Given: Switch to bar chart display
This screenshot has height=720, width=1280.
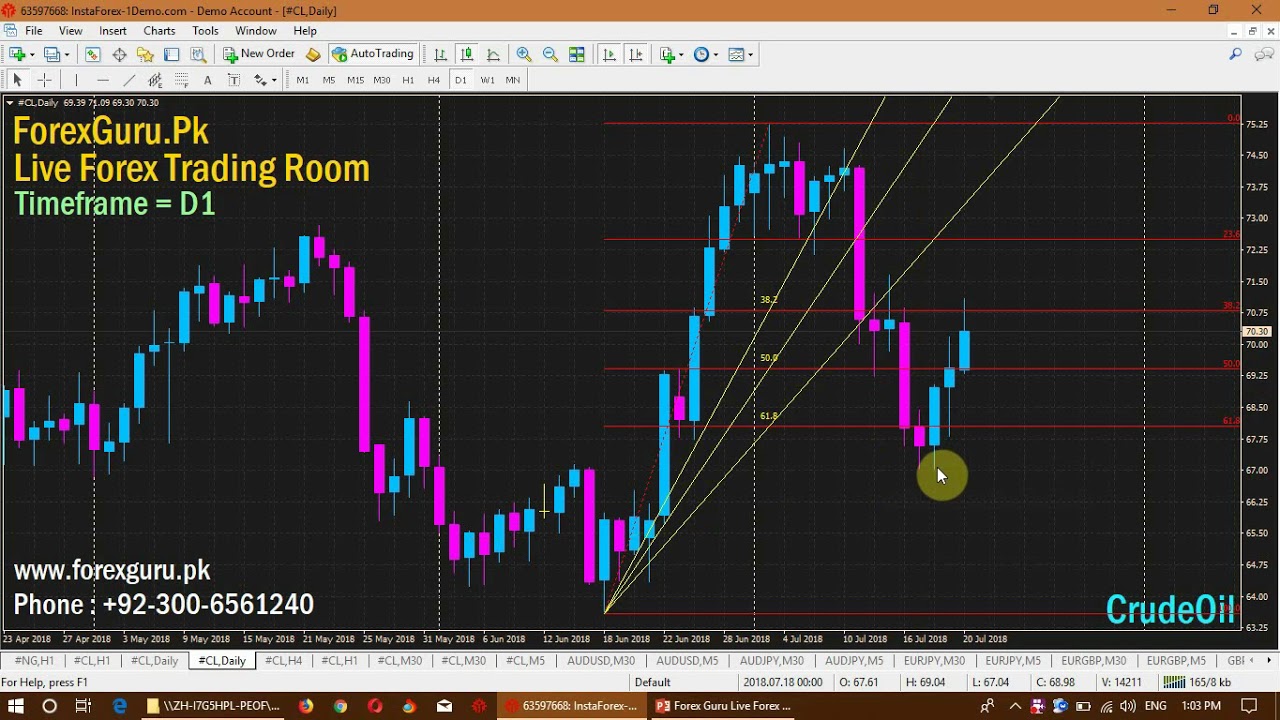Looking at the screenshot, I should 440,54.
